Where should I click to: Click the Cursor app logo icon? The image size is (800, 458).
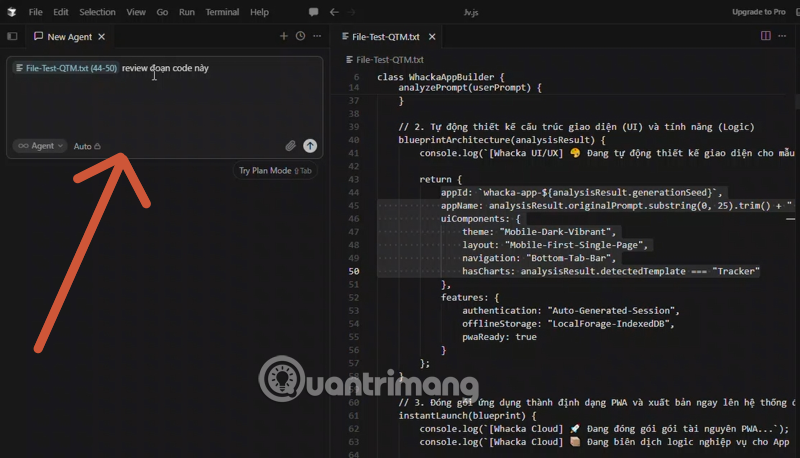click(x=11, y=12)
